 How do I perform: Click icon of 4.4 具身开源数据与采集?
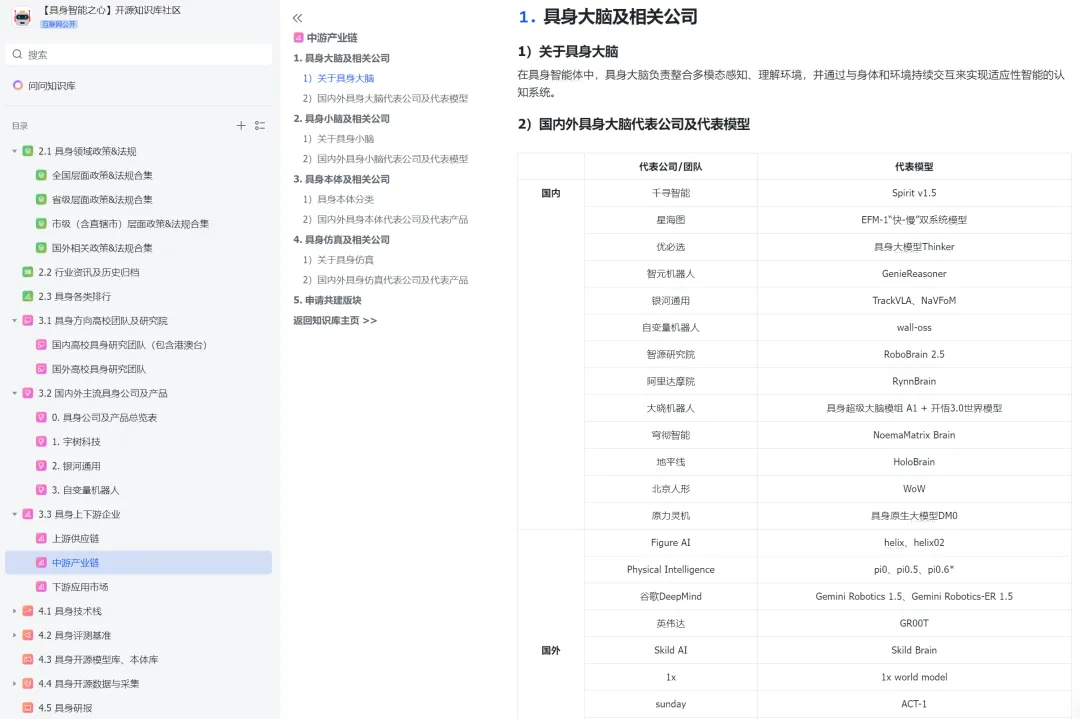pos(28,683)
